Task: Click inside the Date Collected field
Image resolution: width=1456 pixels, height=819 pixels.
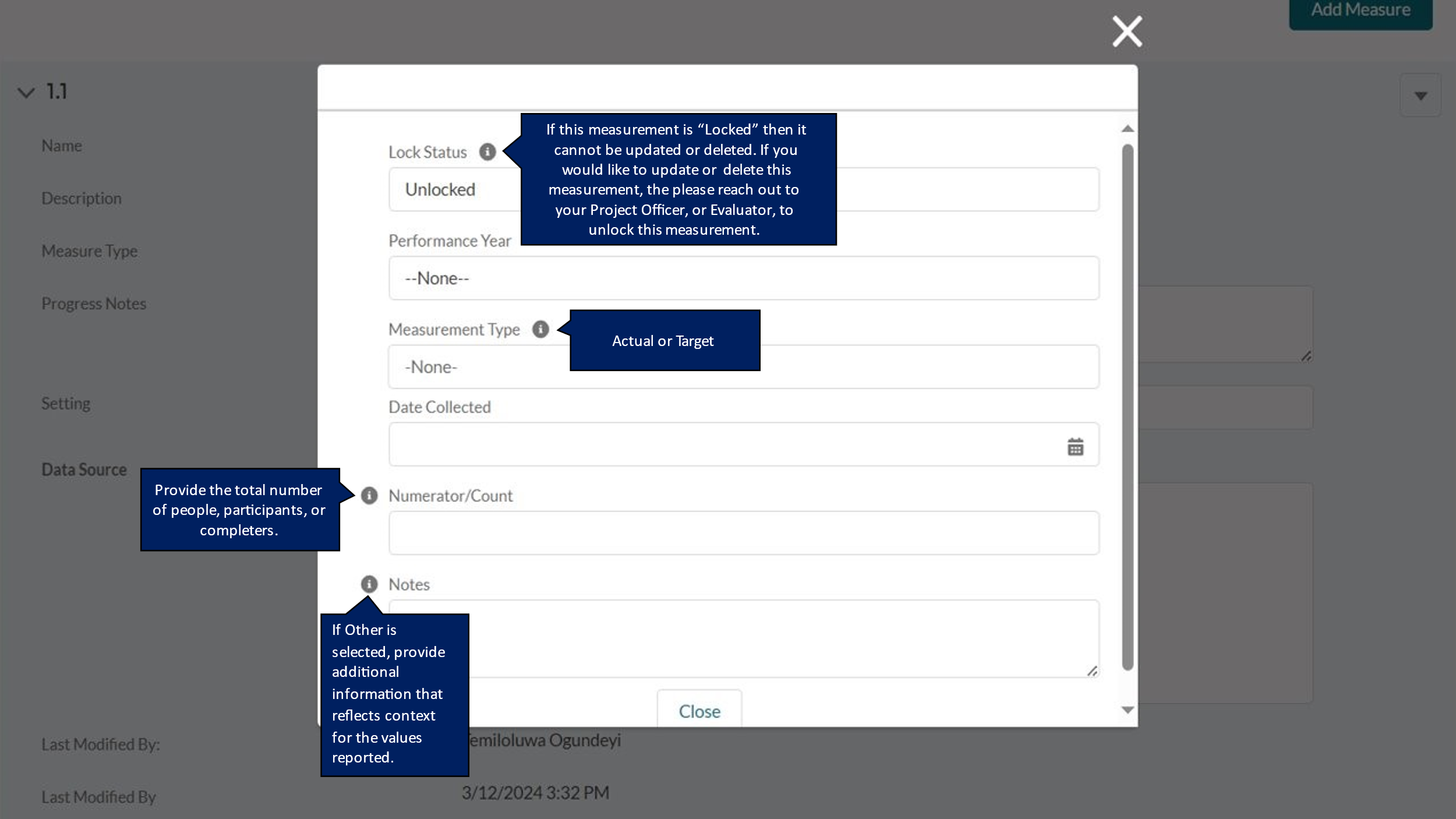Action: [722, 444]
